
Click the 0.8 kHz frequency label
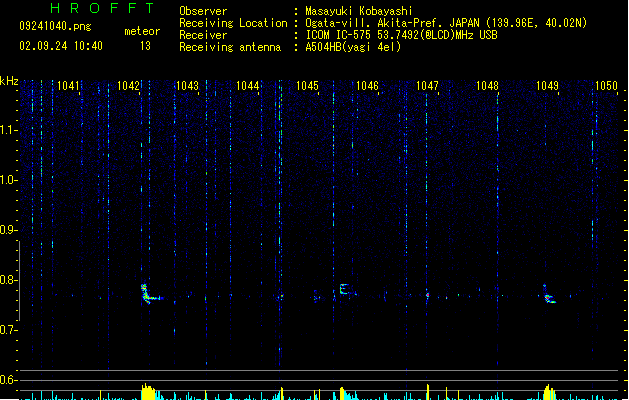point(9,280)
